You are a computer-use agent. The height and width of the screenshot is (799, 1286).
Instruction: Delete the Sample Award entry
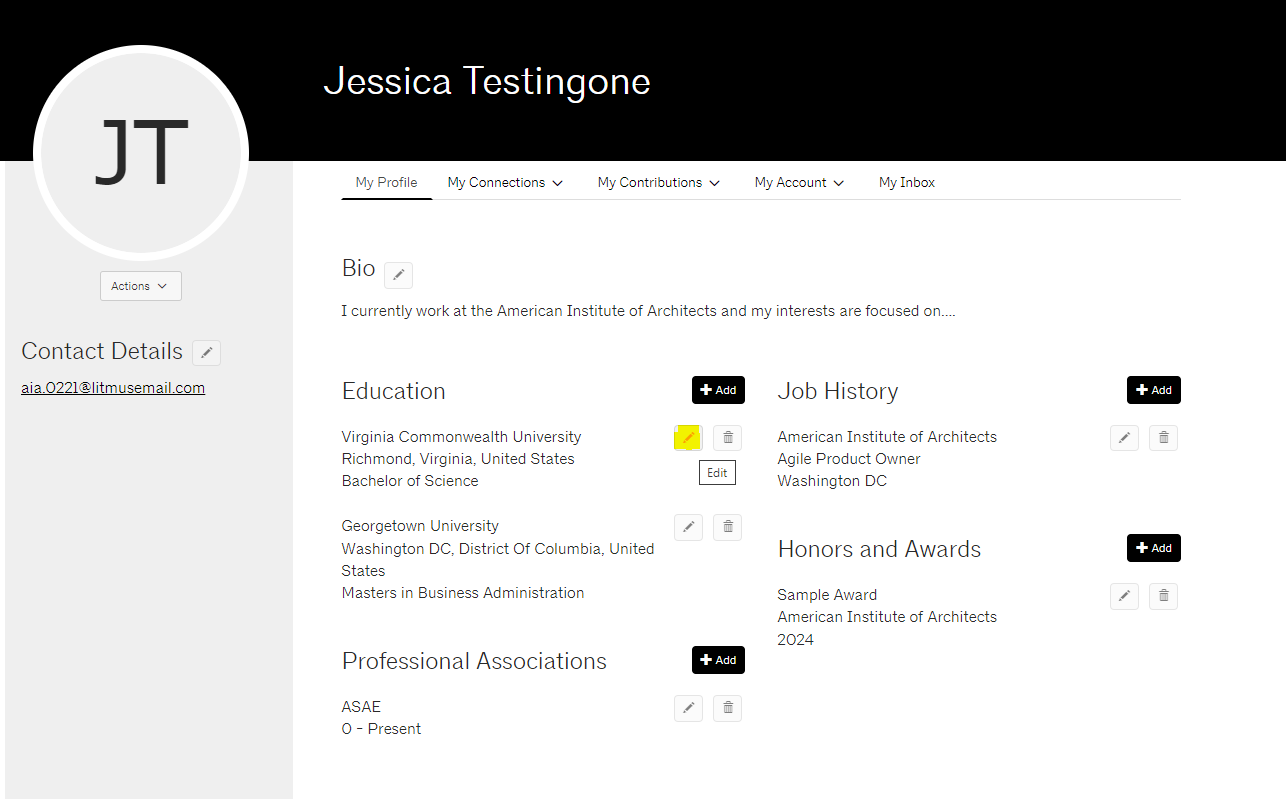click(x=1163, y=597)
